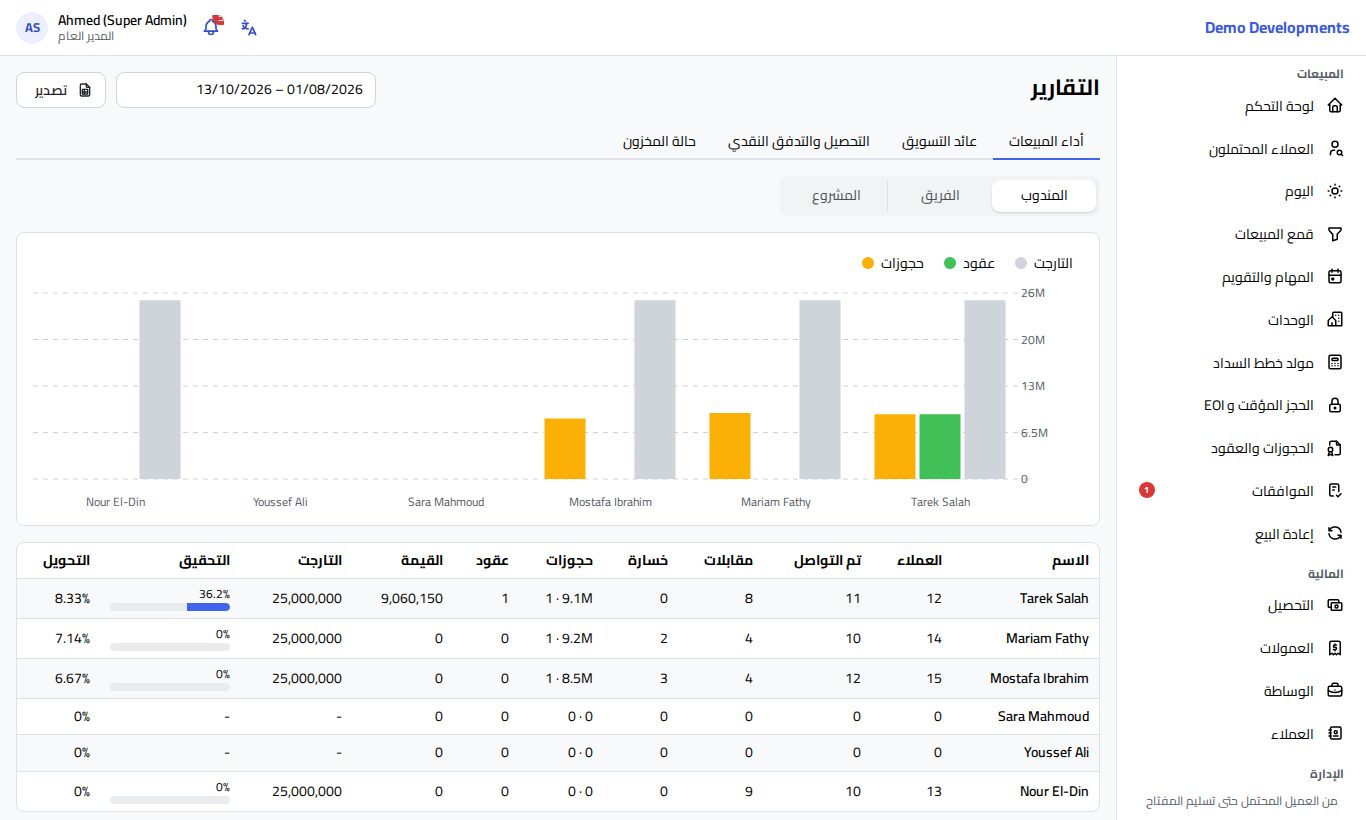The width and height of the screenshot is (1366, 820).
Task: Open the date range picker field
Action: [246, 90]
